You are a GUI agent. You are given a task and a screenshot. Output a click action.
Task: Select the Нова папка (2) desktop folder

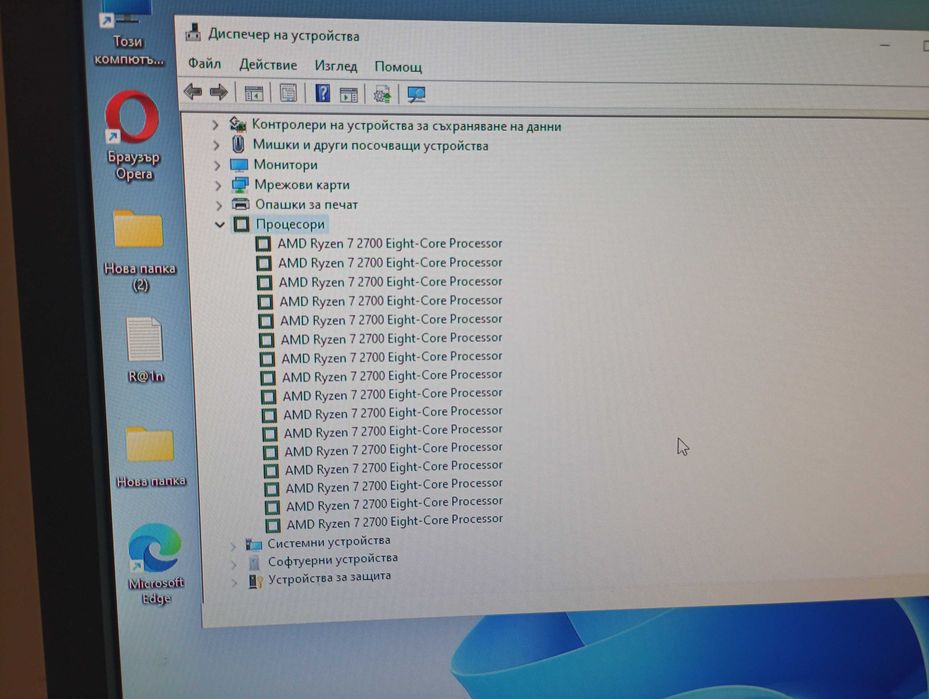tap(139, 252)
